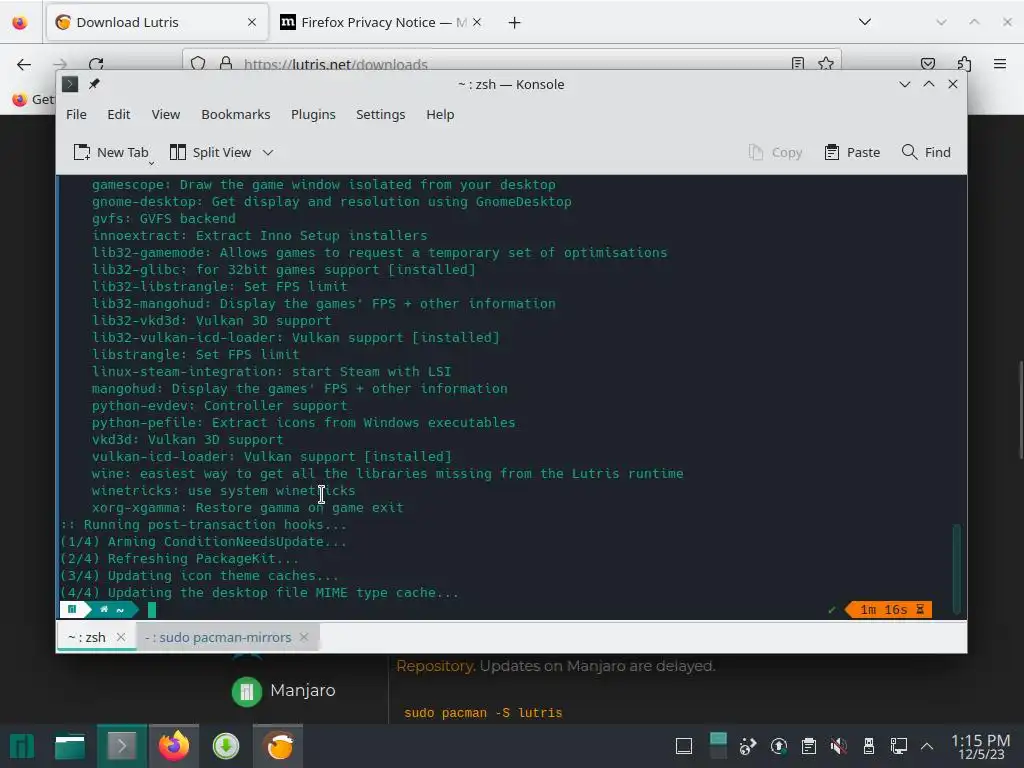Open Pocket save icon in Firefox
This screenshot has width=1024, height=768.
(927, 64)
